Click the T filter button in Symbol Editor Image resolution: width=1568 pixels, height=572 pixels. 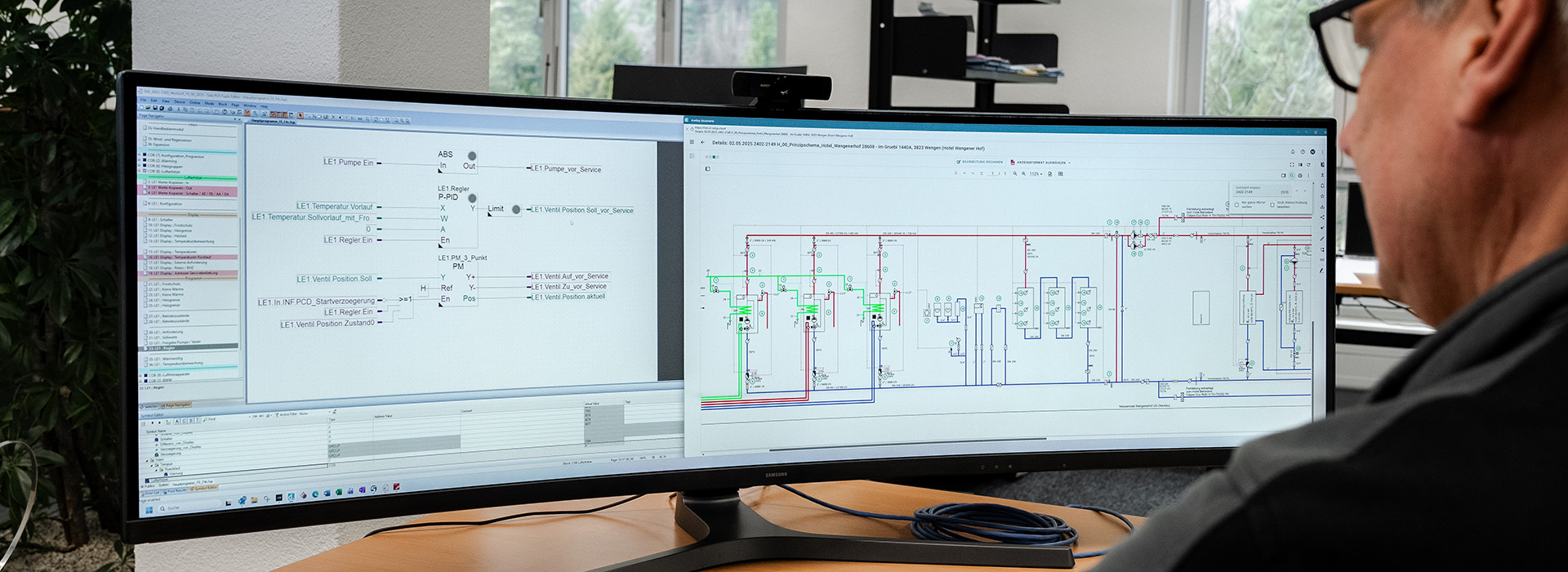pyautogui.click(x=198, y=420)
